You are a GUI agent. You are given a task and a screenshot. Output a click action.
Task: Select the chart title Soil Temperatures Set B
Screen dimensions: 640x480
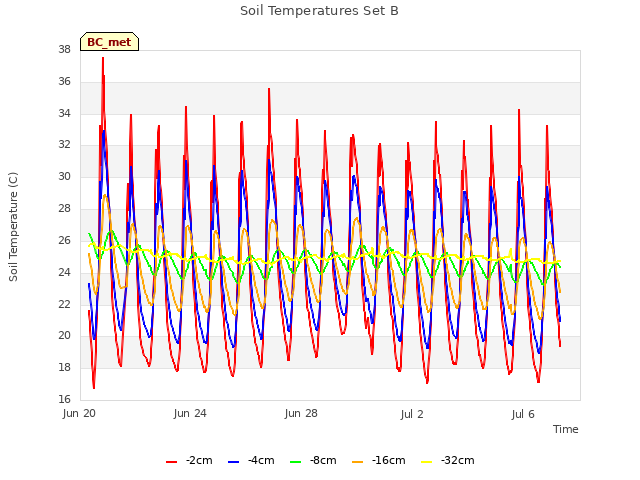[x=319, y=11]
